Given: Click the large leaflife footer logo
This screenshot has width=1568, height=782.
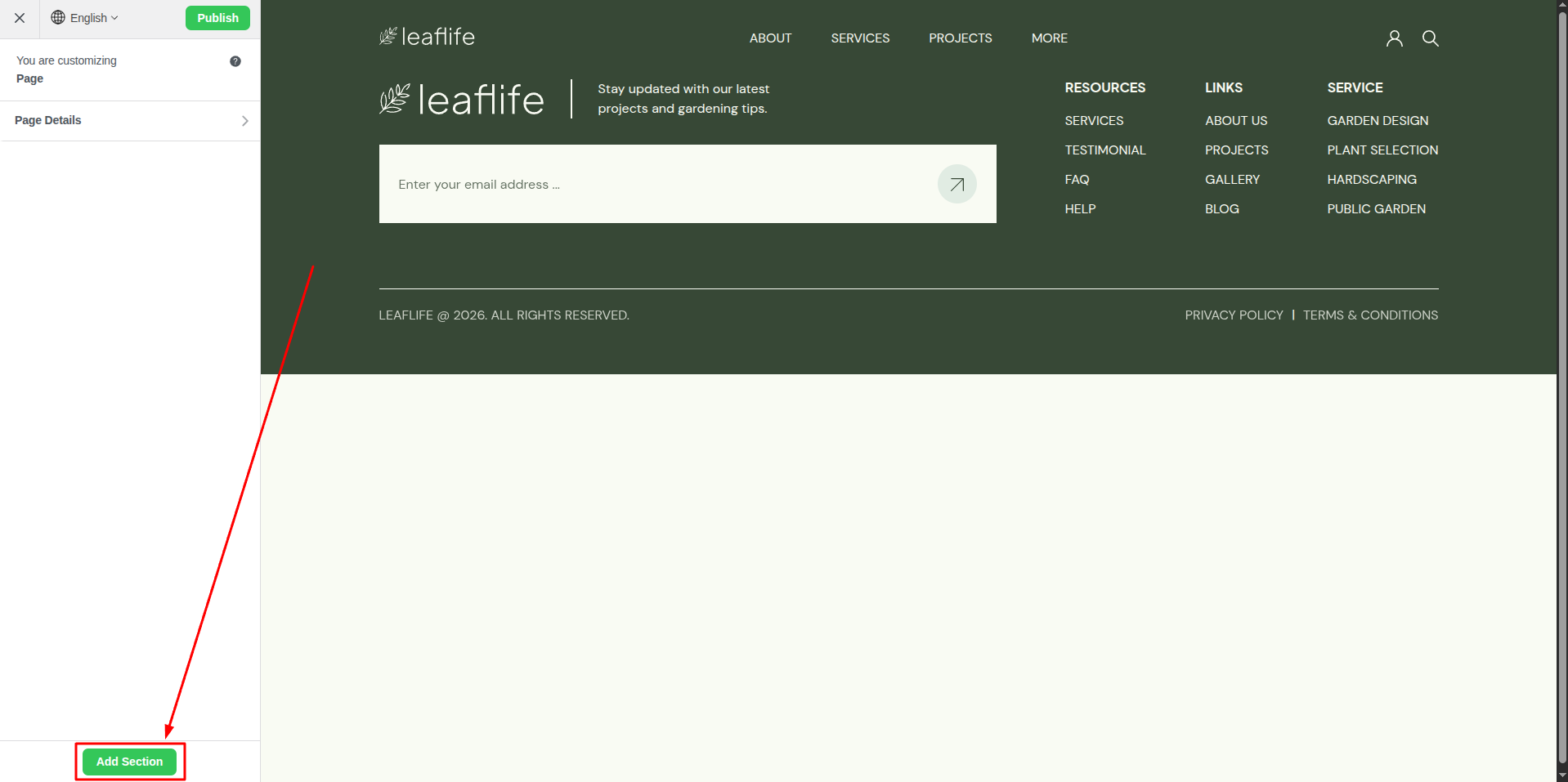Looking at the screenshot, I should tap(461, 100).
